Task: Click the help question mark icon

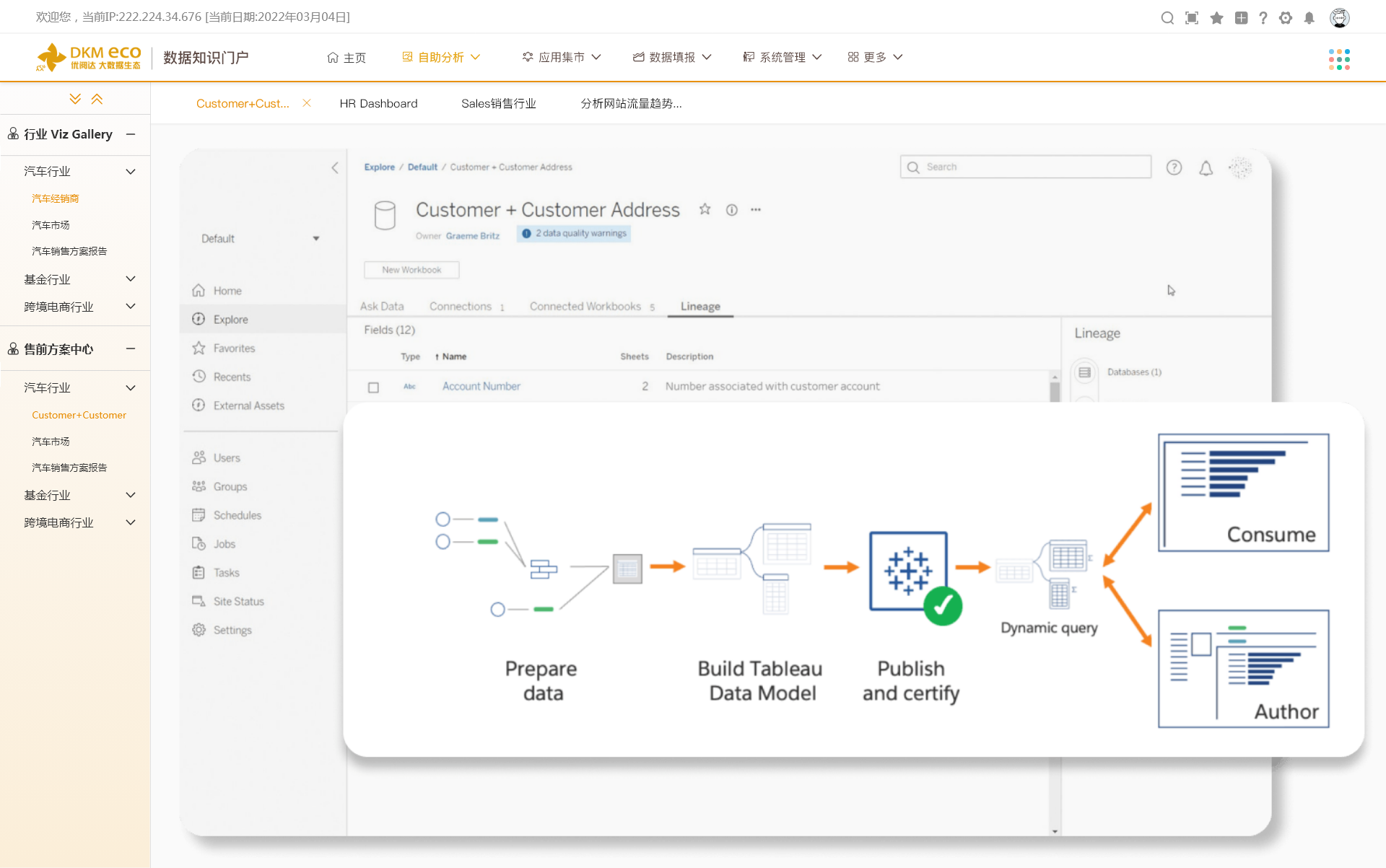Action: point(1263,18)
